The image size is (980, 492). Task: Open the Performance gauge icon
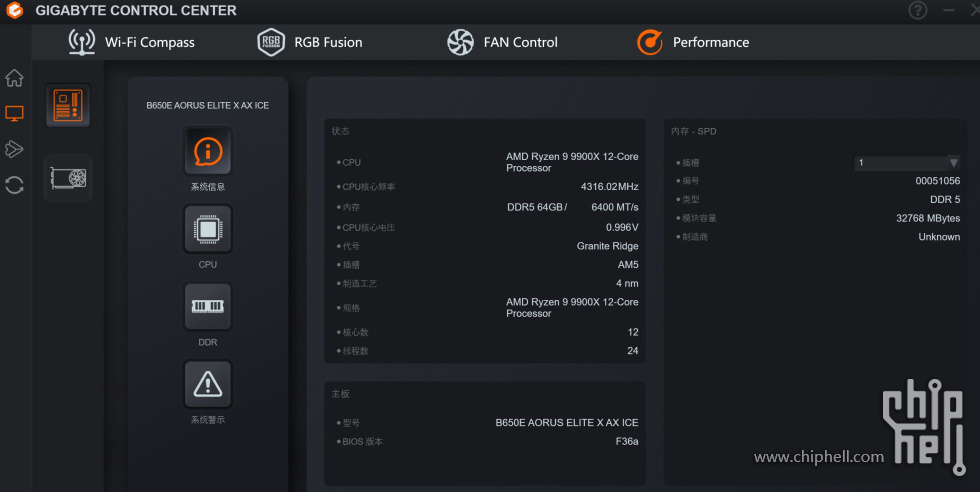[x=650, y=42]
